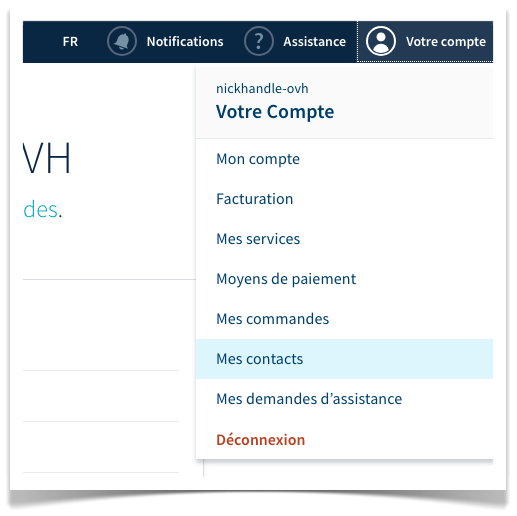Screen dimensions: 517x516
Task: Click the teal 'des' link text
Action: (41, 210)
